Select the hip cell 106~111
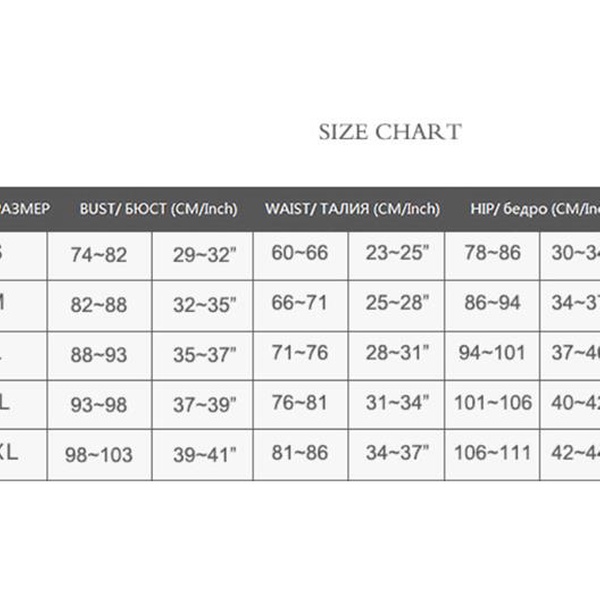 coord(493,452)
